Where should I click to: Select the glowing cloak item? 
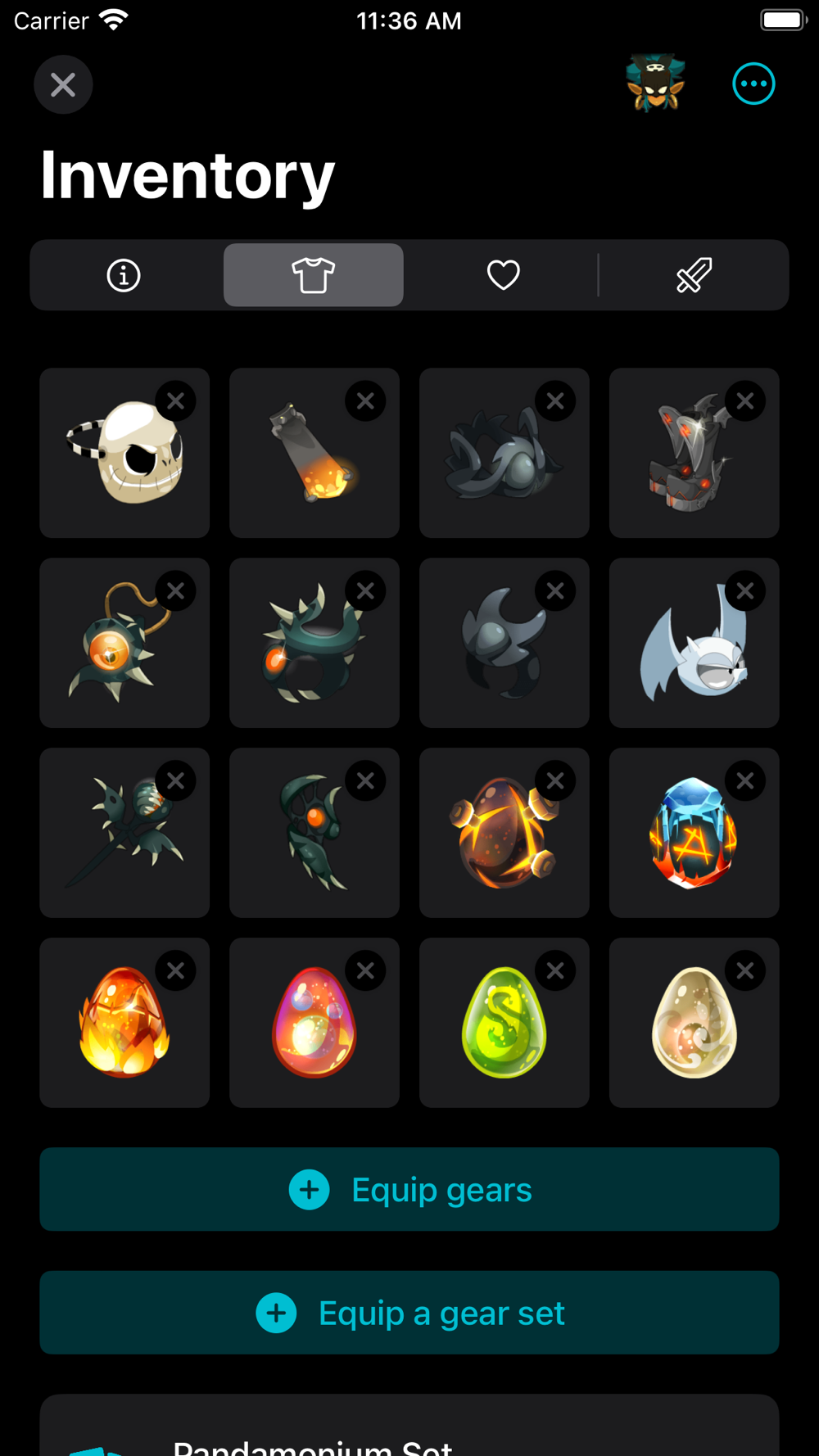(x=314, y=453)
